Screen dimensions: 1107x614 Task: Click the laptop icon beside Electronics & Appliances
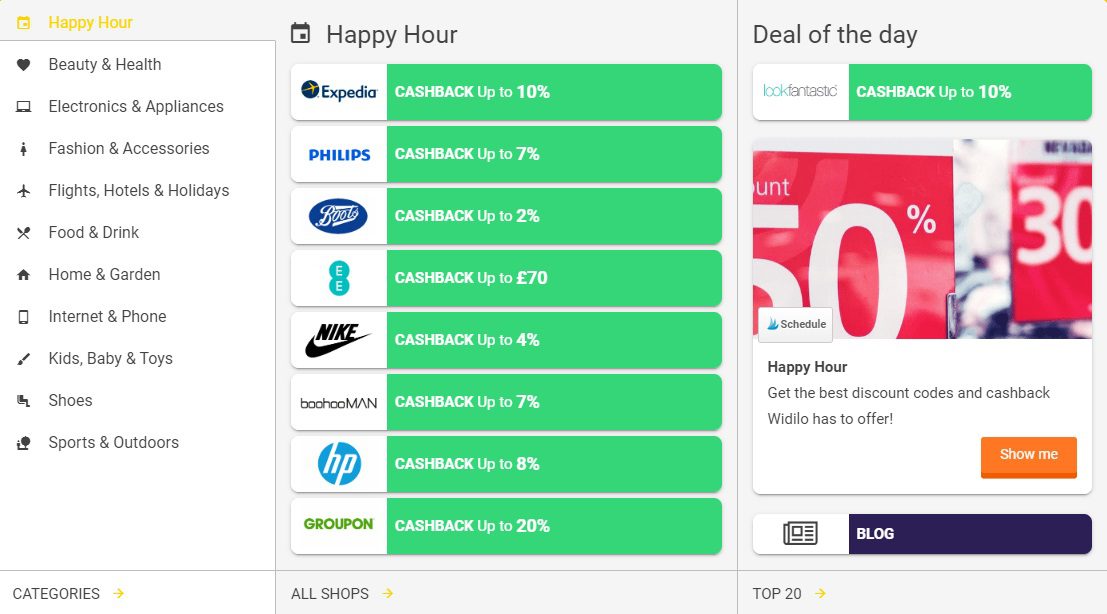(23, 106)
